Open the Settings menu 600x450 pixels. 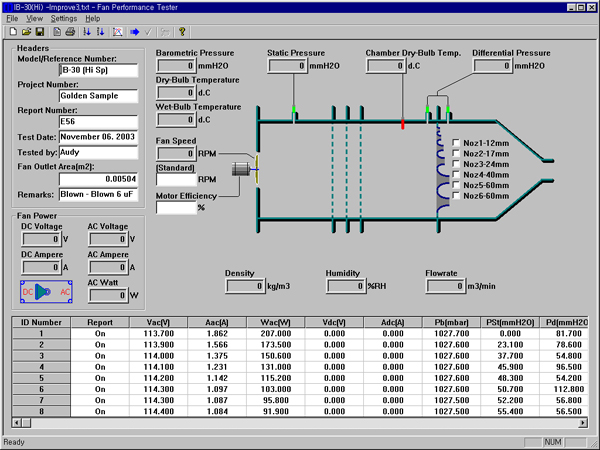pos(63,18)
